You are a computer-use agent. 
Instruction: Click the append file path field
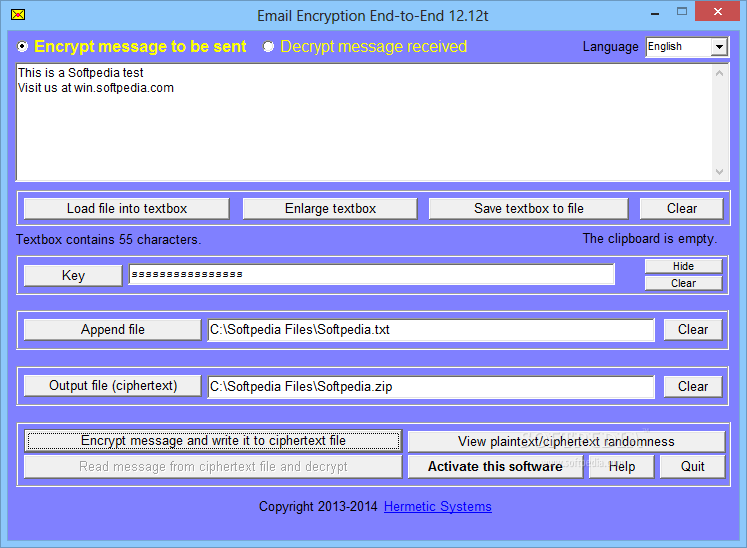(431, 330)
